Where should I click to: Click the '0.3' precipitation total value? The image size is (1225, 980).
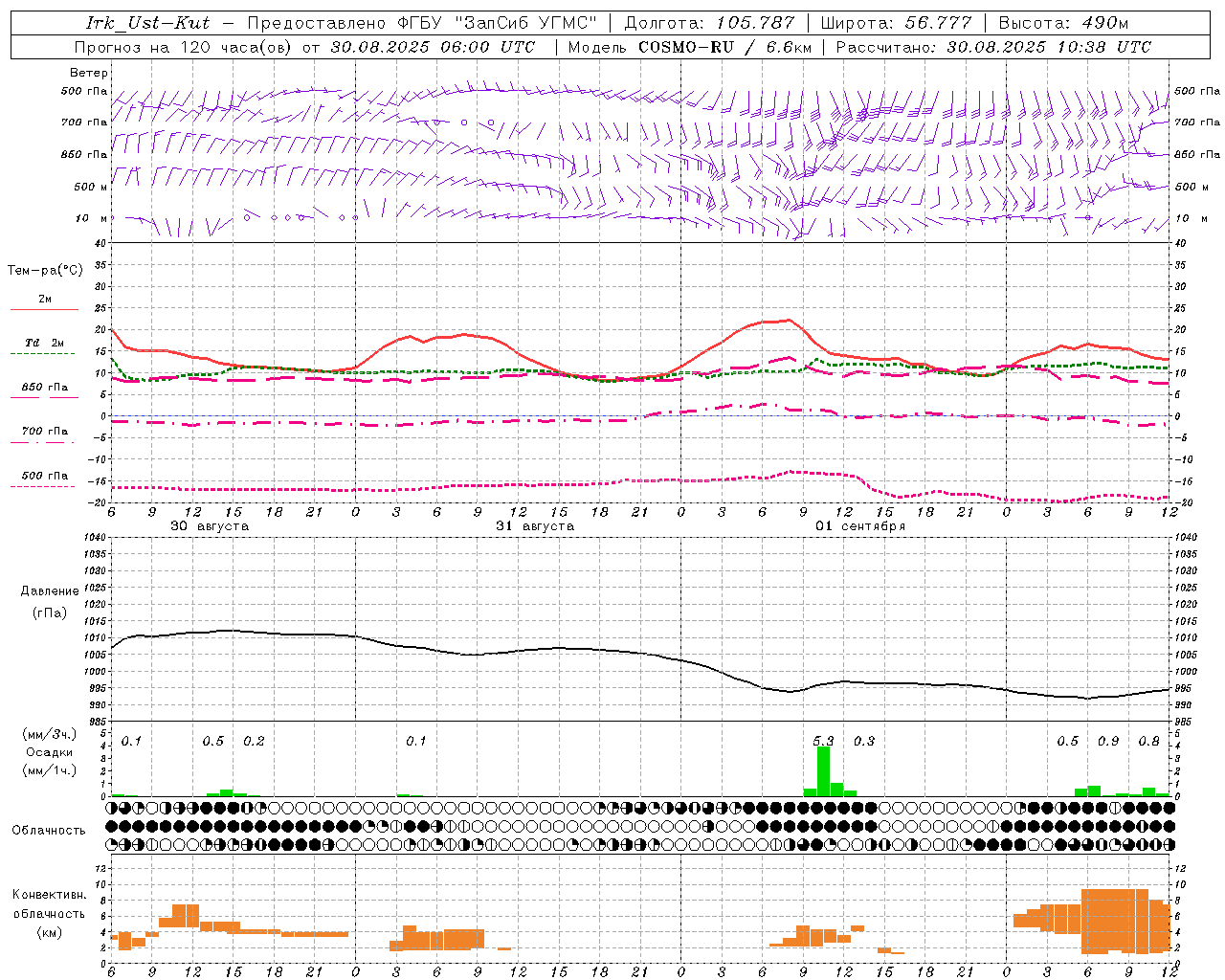[864, 742]
